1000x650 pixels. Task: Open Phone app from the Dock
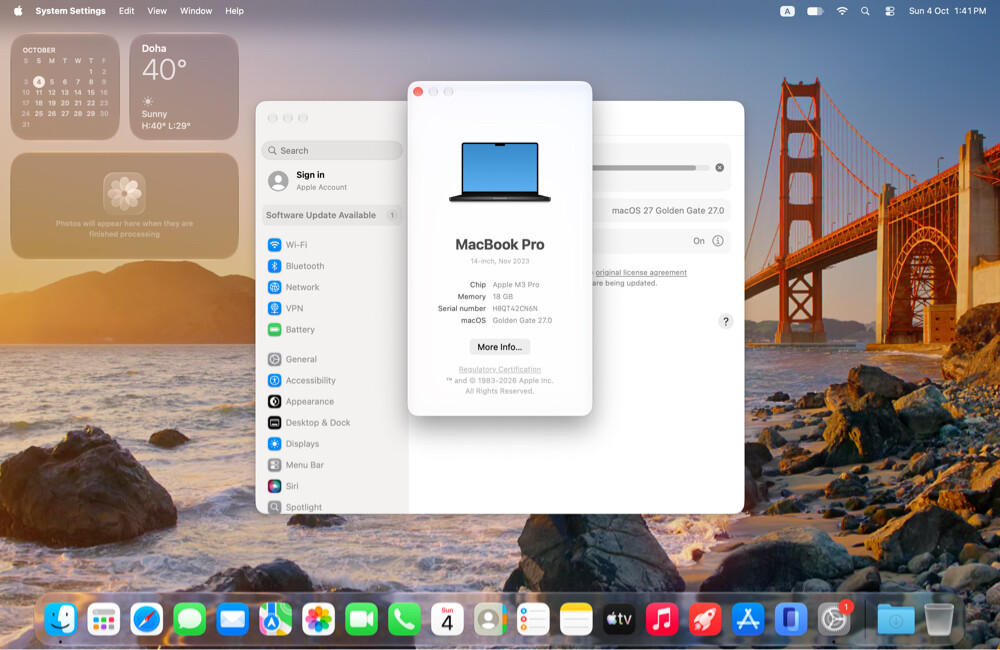[404, 619]
